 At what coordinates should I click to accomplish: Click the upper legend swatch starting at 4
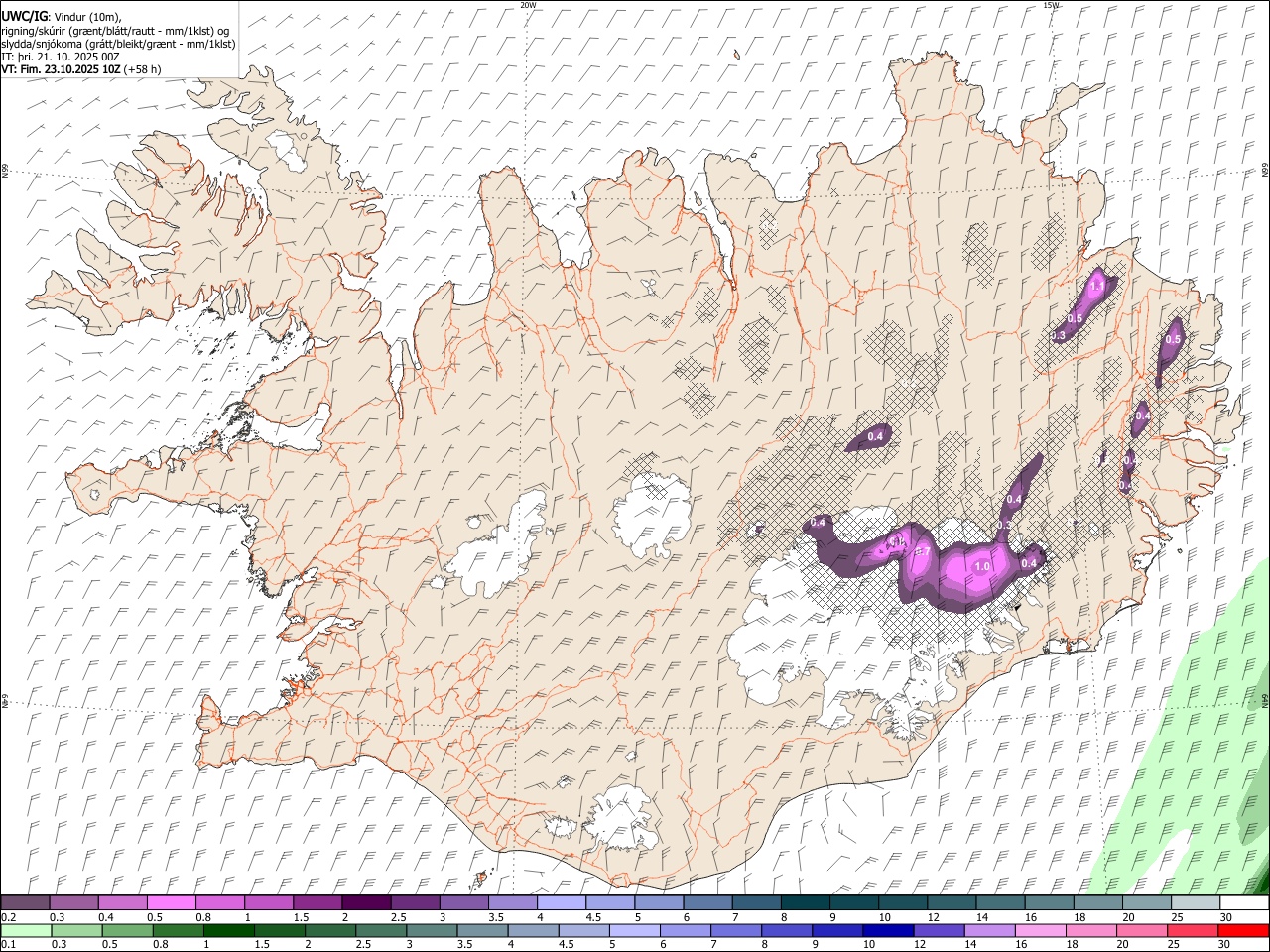pyautogui.click(x=562, y=902)
